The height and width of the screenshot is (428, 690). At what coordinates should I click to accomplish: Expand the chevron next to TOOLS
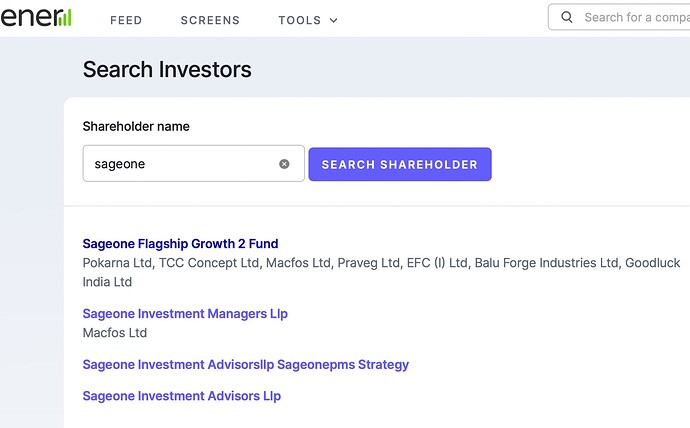point(334,20)
